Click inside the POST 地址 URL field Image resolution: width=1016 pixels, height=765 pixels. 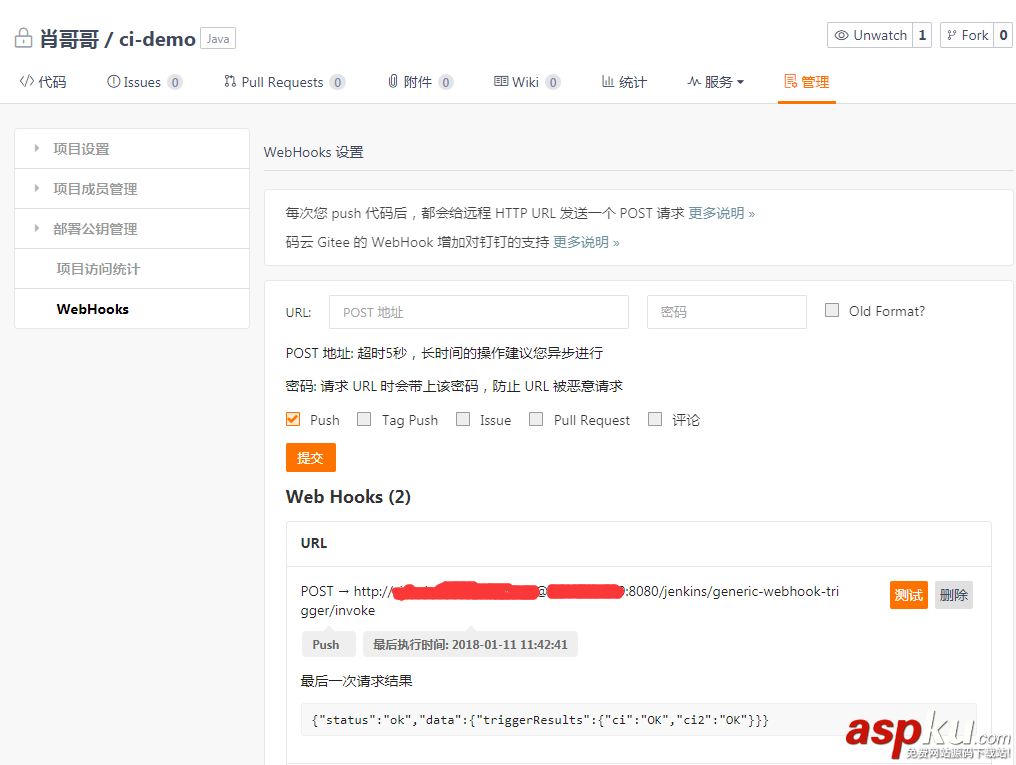click(x=478, y=311)
